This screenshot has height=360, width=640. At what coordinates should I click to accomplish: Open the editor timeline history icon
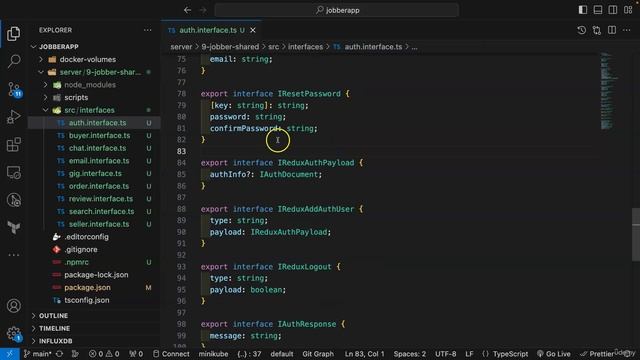(x=582, y=30)
